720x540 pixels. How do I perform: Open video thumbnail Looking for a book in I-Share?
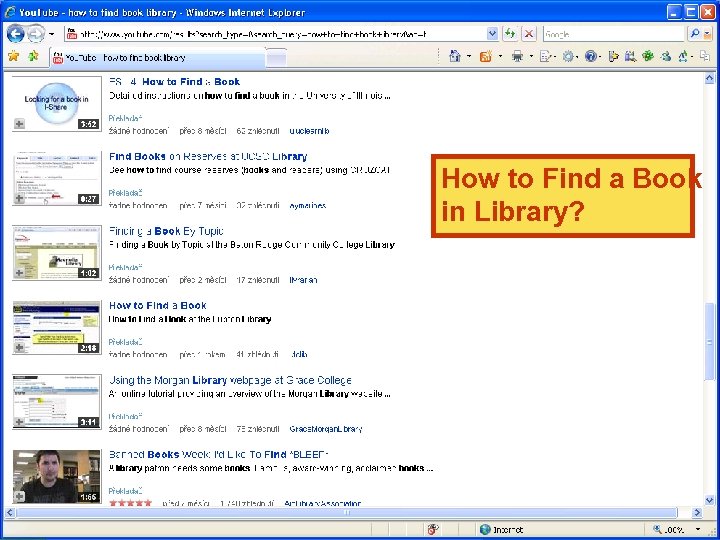(x=56, y=103)
